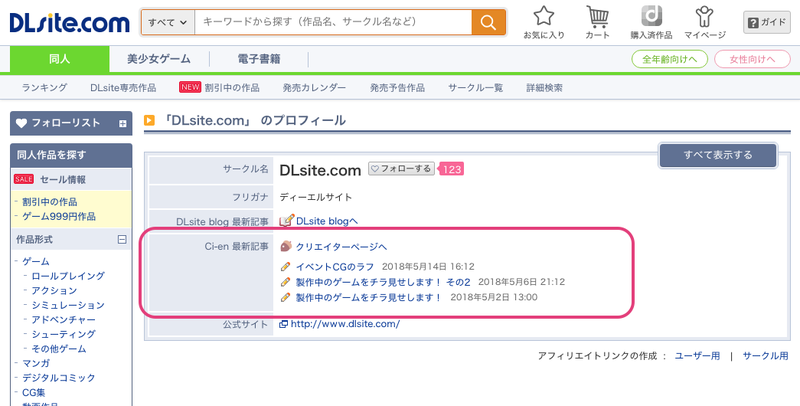Select シューティング category
800x406 pixels.
pos(63,334)
